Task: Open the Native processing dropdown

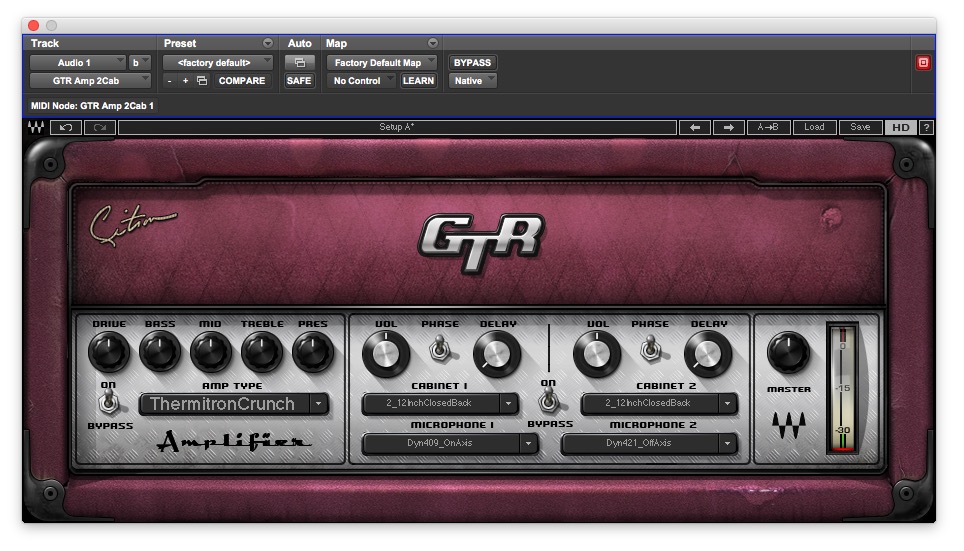Action: point(472,81)
